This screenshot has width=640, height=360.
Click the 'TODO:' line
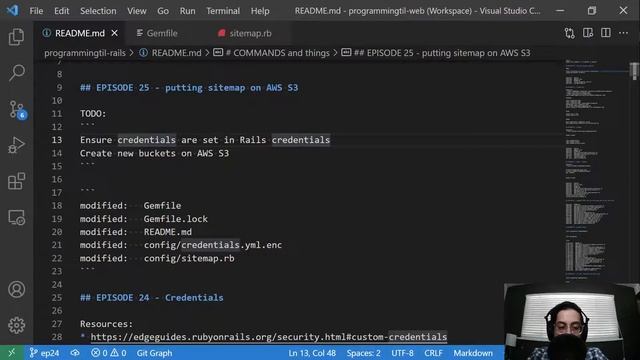(93, 114)
